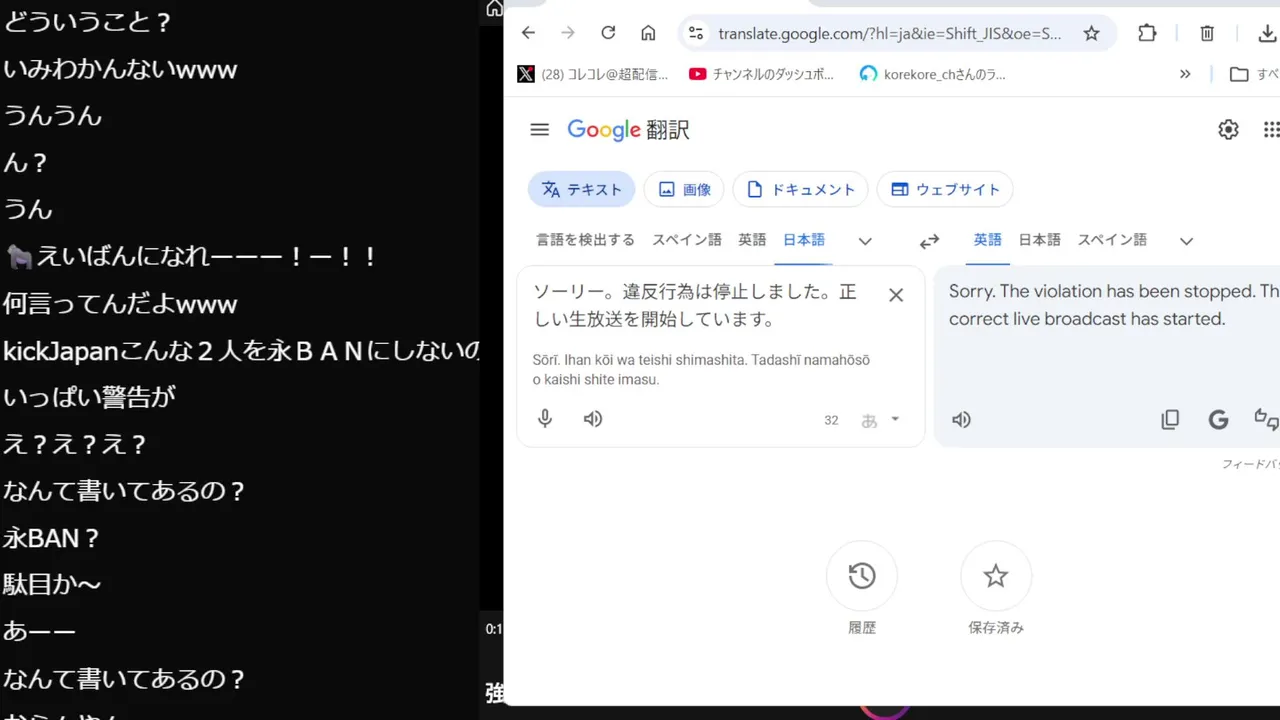Screen dimensions: 1280x720
Task: Click the address bar URL
Action: 890,34
